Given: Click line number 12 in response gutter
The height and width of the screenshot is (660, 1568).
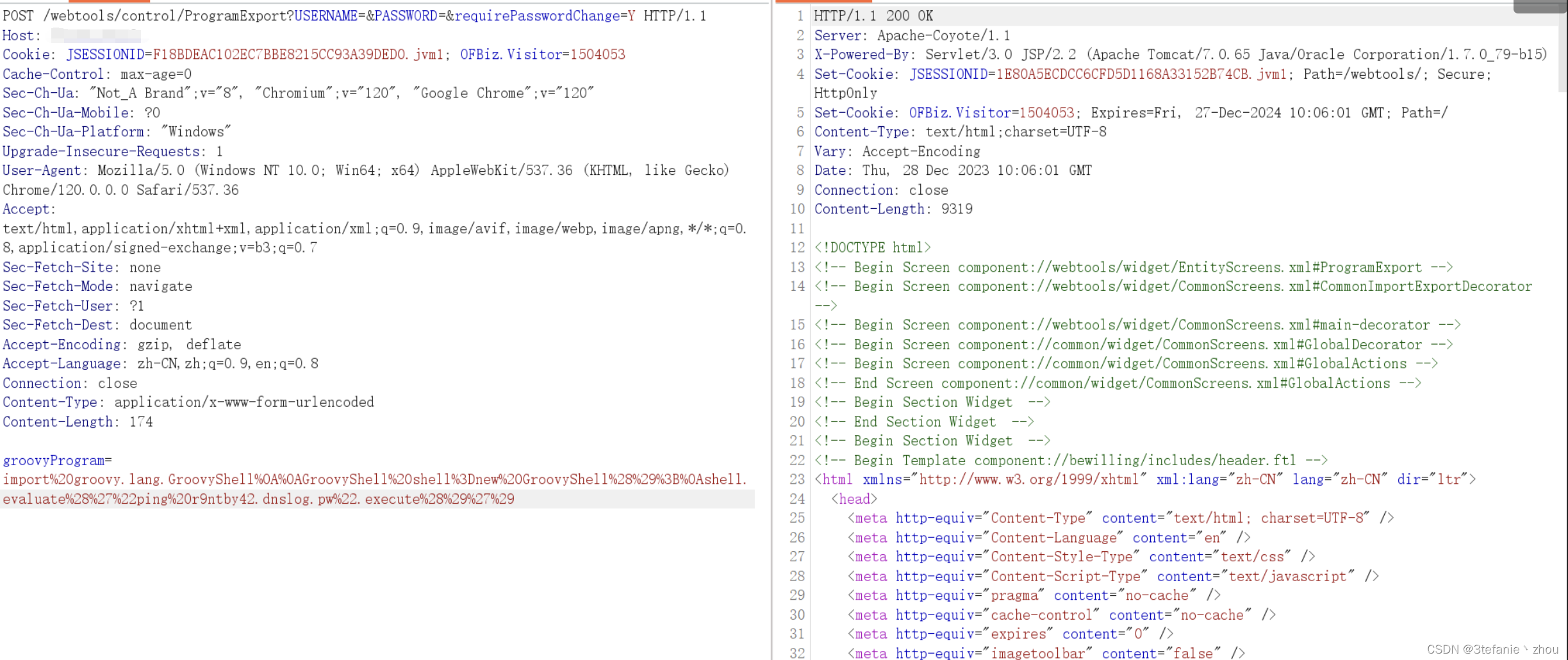Looking at the screenshot, I should click(797, 247).
